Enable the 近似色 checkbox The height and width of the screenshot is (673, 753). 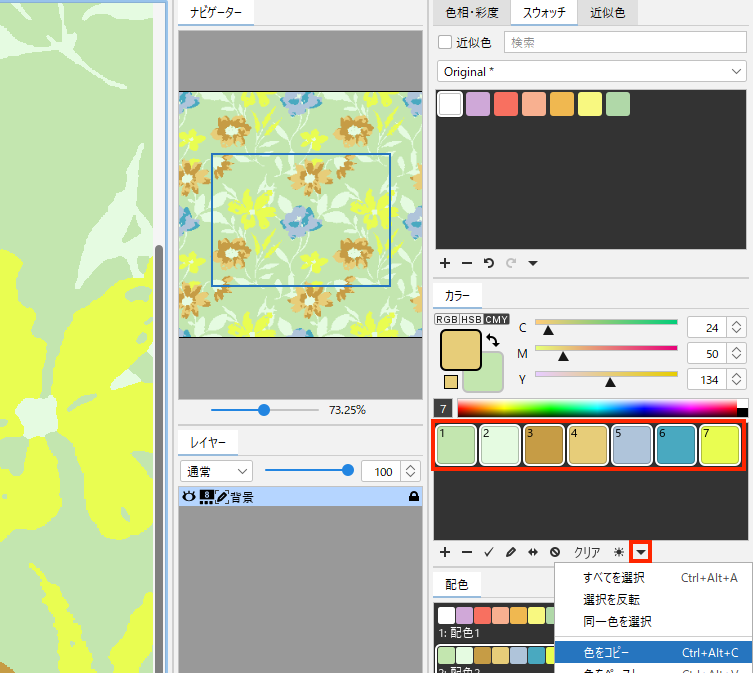point(445,42)
